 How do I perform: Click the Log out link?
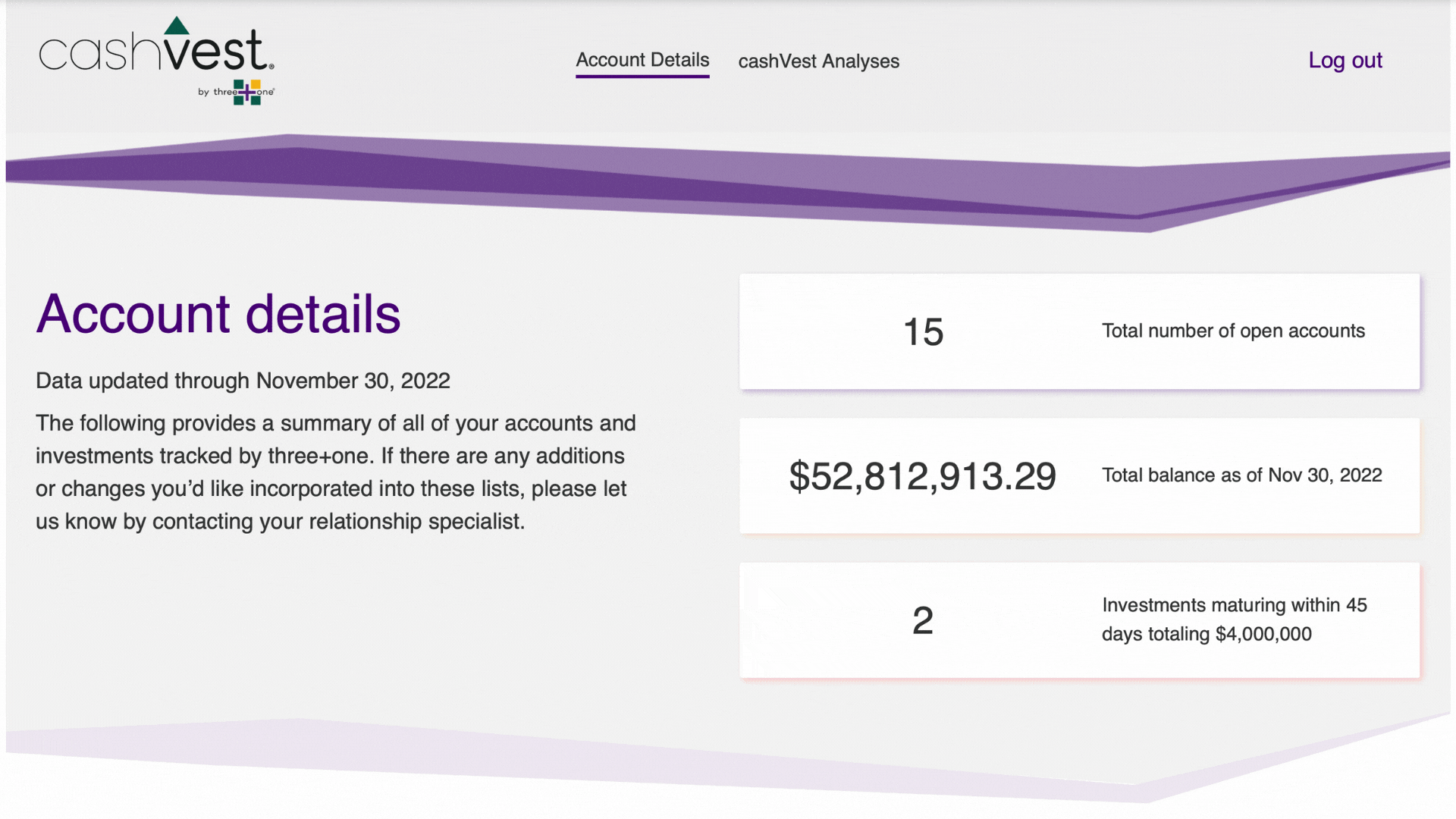tap(1345, 60)
